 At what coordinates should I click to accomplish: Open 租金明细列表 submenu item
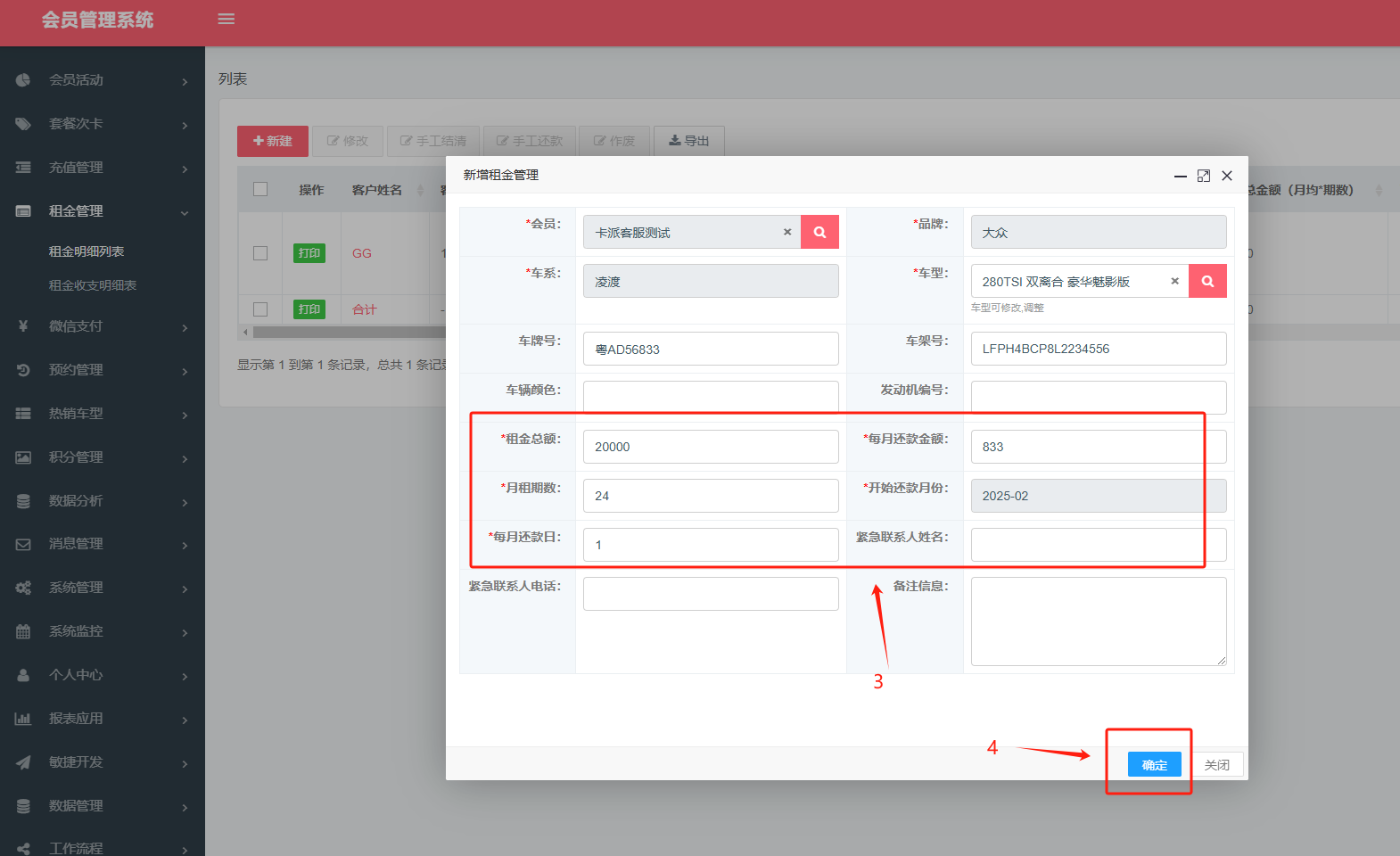pos(86,251)
